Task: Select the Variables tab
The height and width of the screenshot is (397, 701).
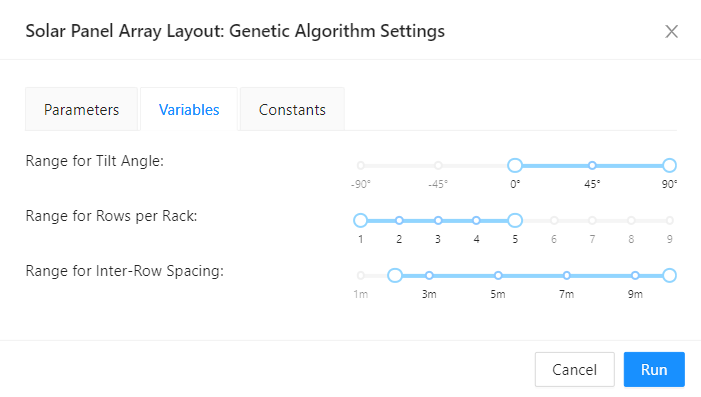Action: click(x=189, y=110)
